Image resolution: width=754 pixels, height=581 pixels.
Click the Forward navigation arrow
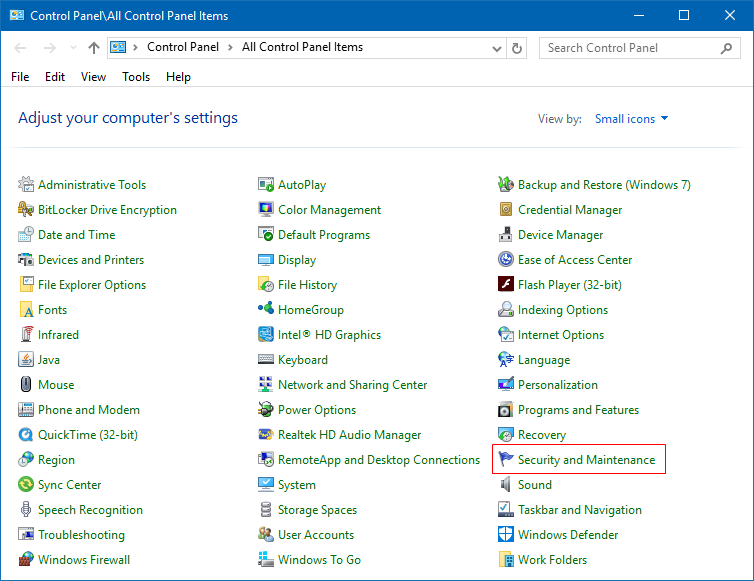50,48
